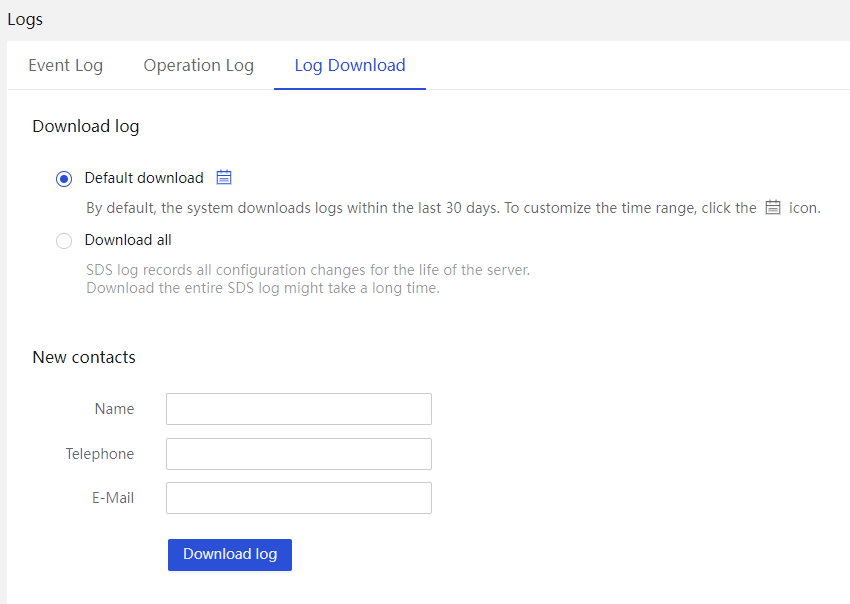This screenshot has height=604, width=850.
Task: Switch to the Event Log tab
Action: 66,65
